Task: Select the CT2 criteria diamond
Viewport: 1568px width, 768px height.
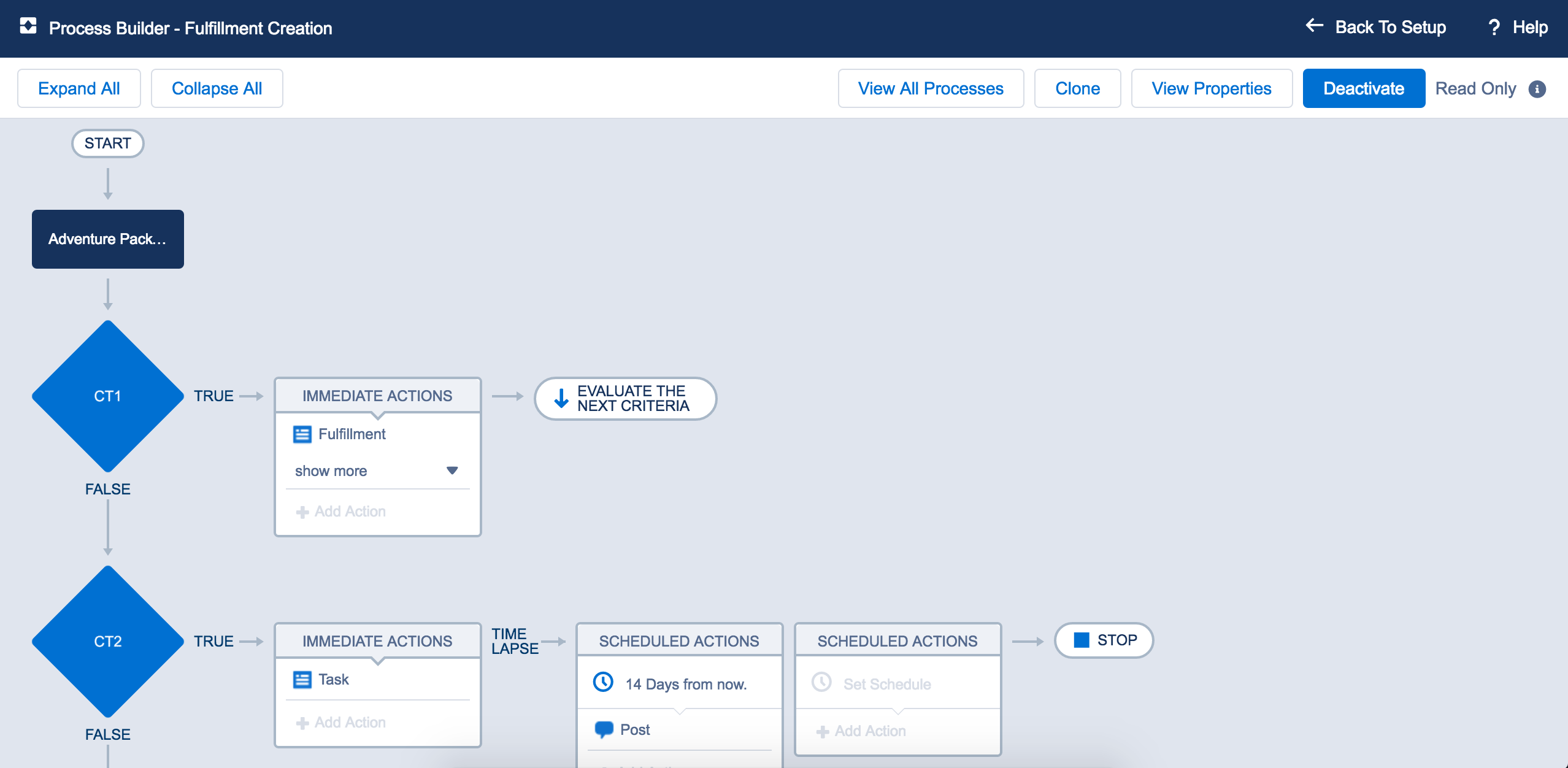Action: (x=108, y=642)
